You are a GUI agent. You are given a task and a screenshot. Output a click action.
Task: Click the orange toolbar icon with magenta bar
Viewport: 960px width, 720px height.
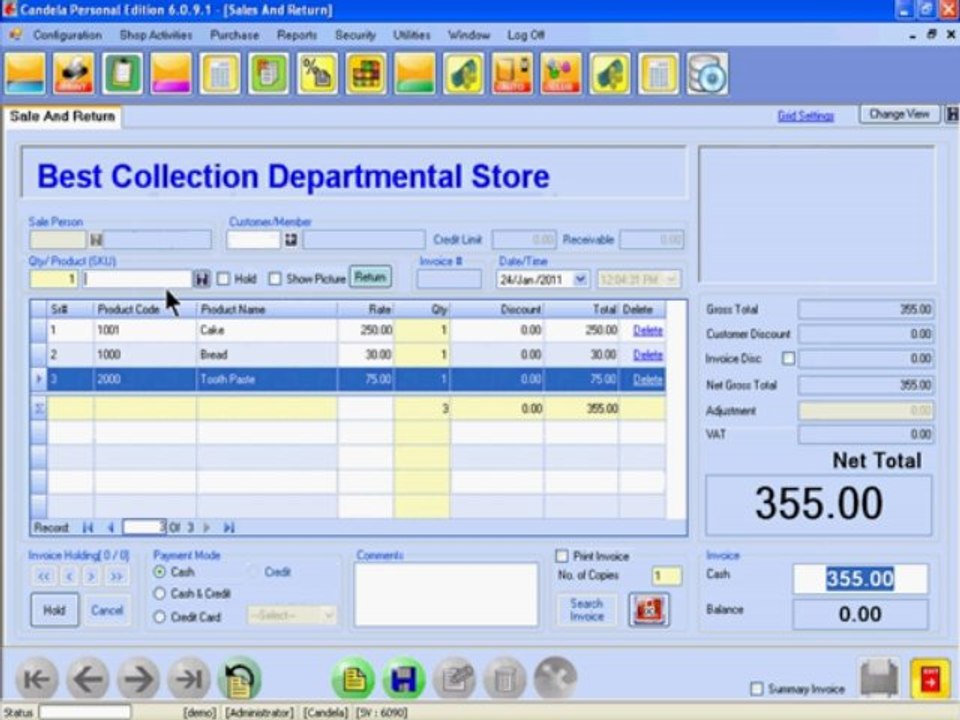pyautogui.click(x=171, y=73)
